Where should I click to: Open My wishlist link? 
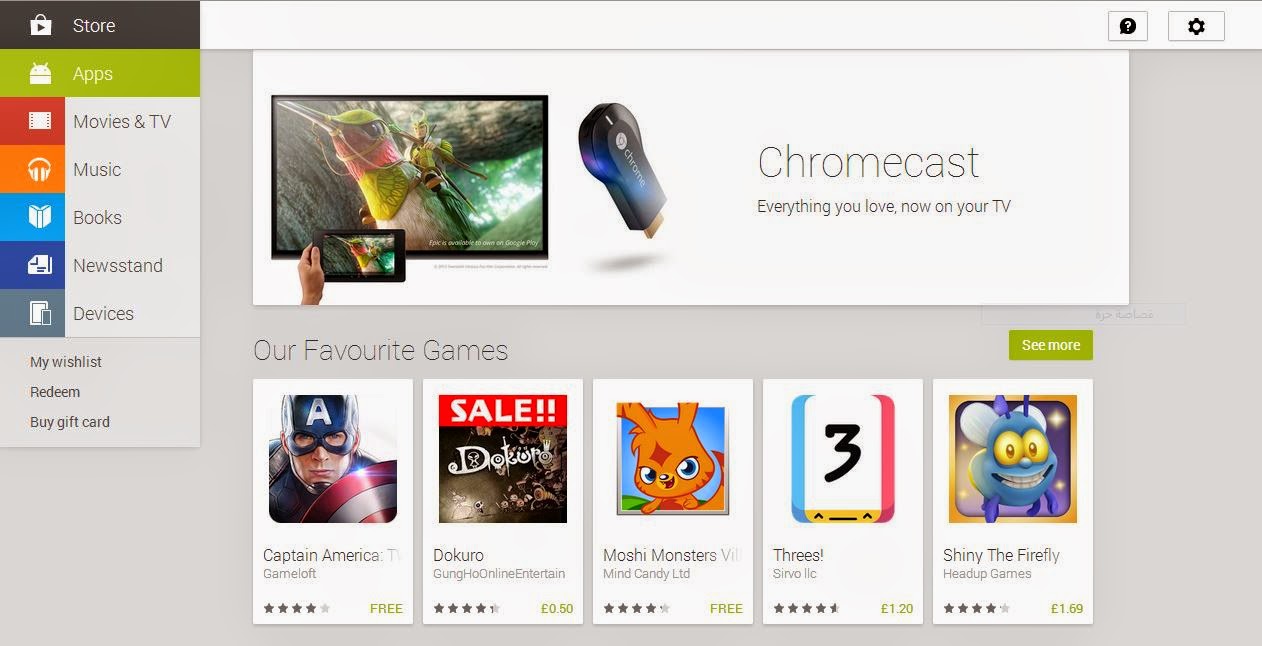tap(66, 362)
